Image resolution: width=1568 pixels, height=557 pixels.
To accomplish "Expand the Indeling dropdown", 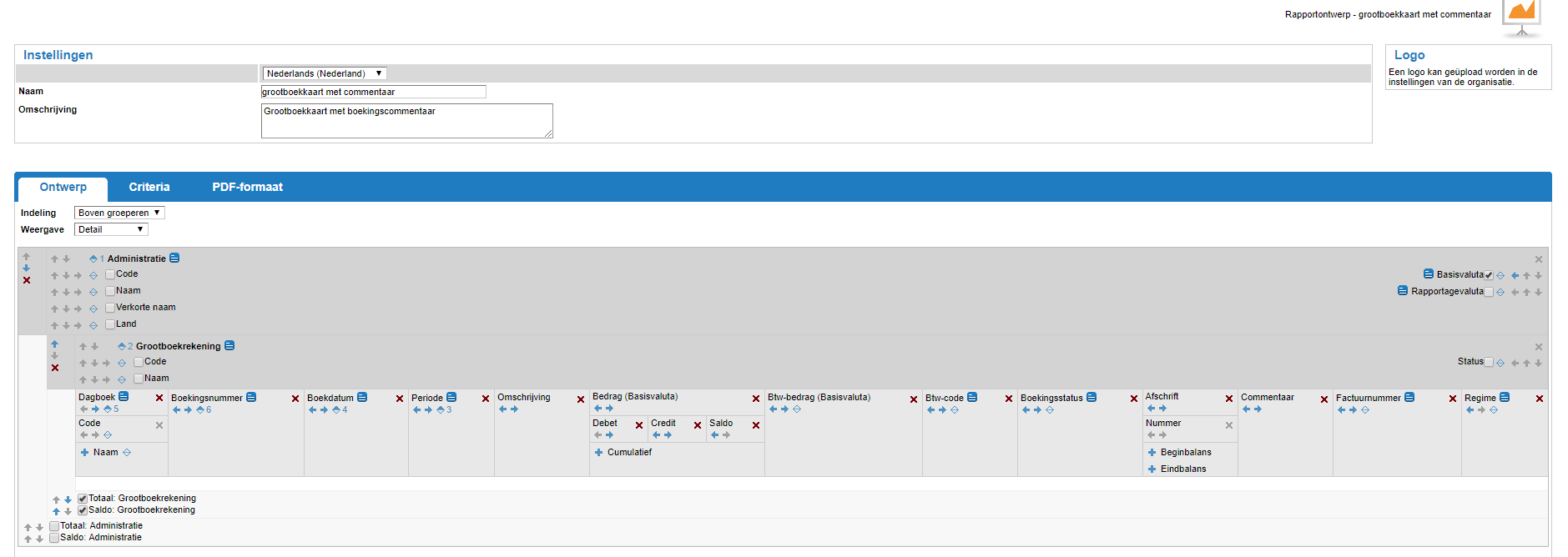I will point(119,213).
